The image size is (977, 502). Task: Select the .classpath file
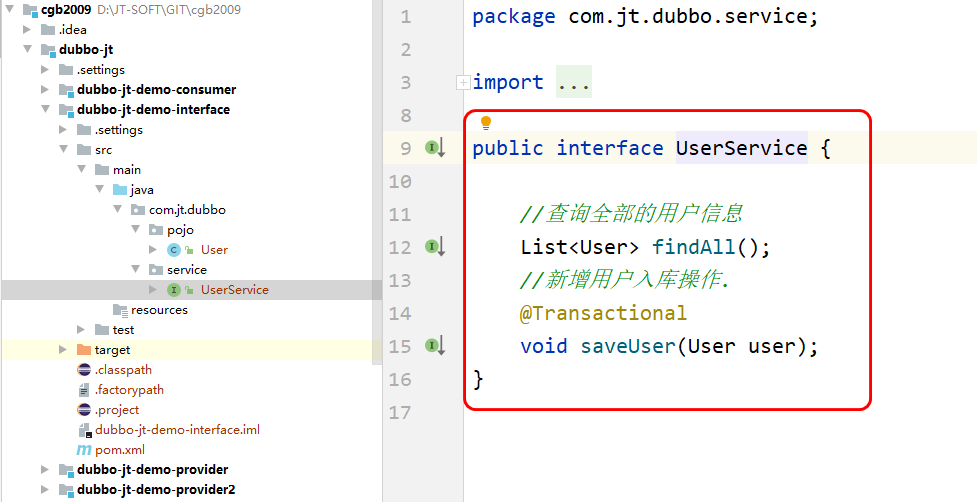tap(123, 369)
